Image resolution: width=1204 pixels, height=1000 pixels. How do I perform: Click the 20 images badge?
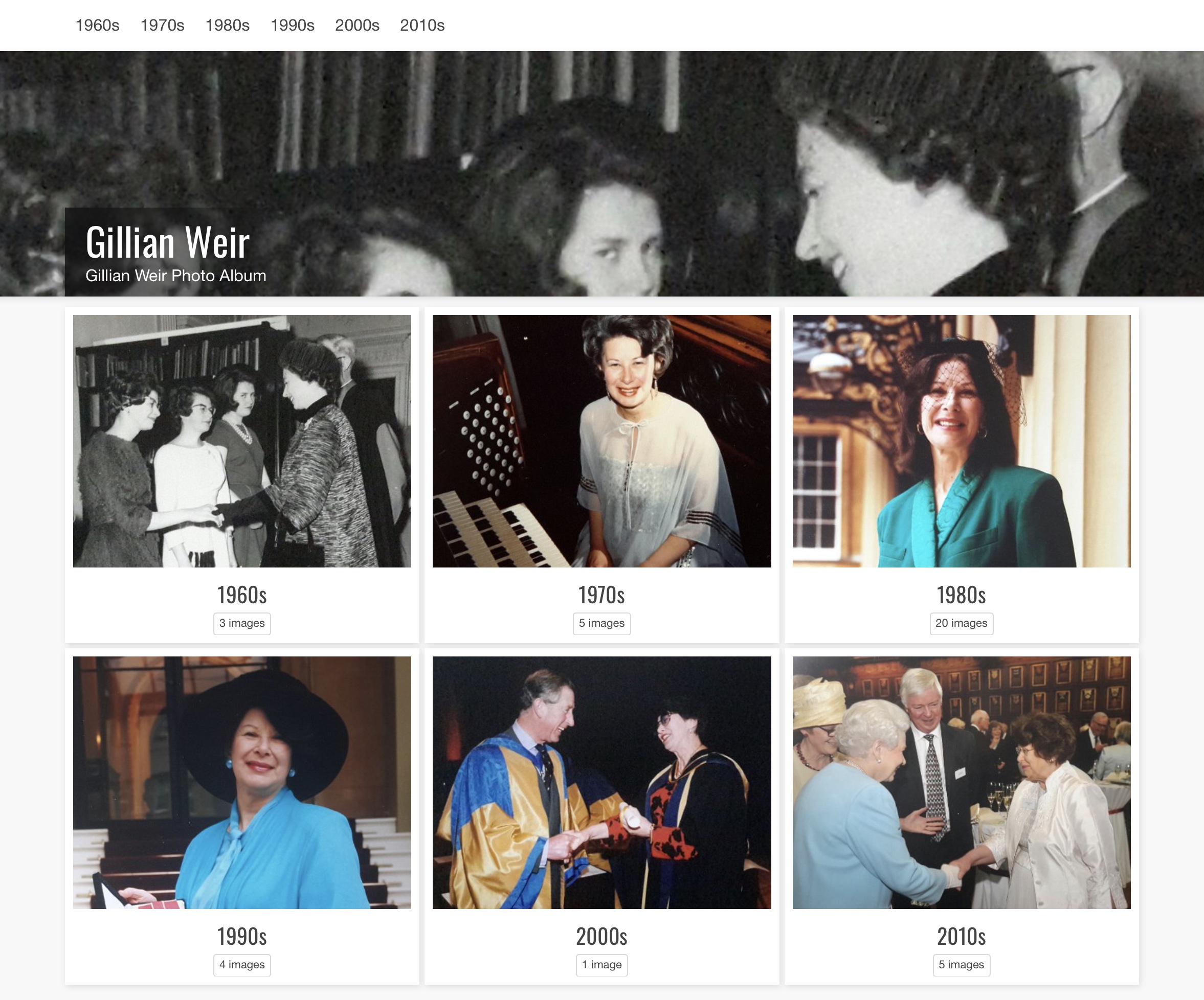962,624
